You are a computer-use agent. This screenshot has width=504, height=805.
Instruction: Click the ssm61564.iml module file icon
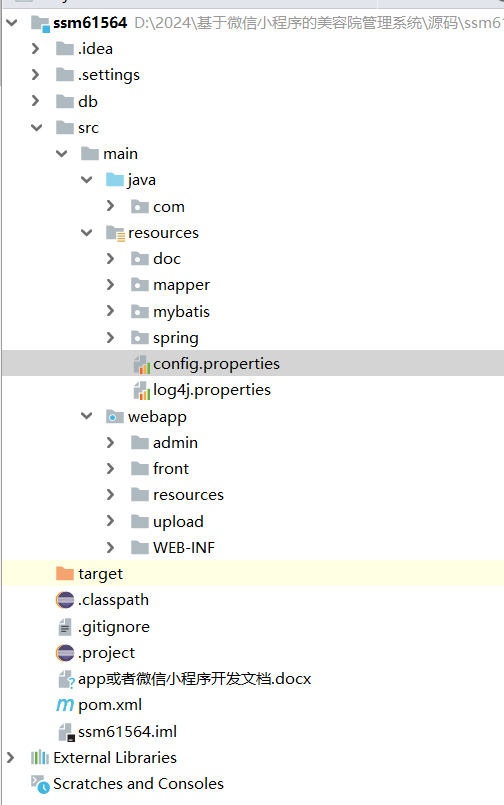click(x=66, y=732)
